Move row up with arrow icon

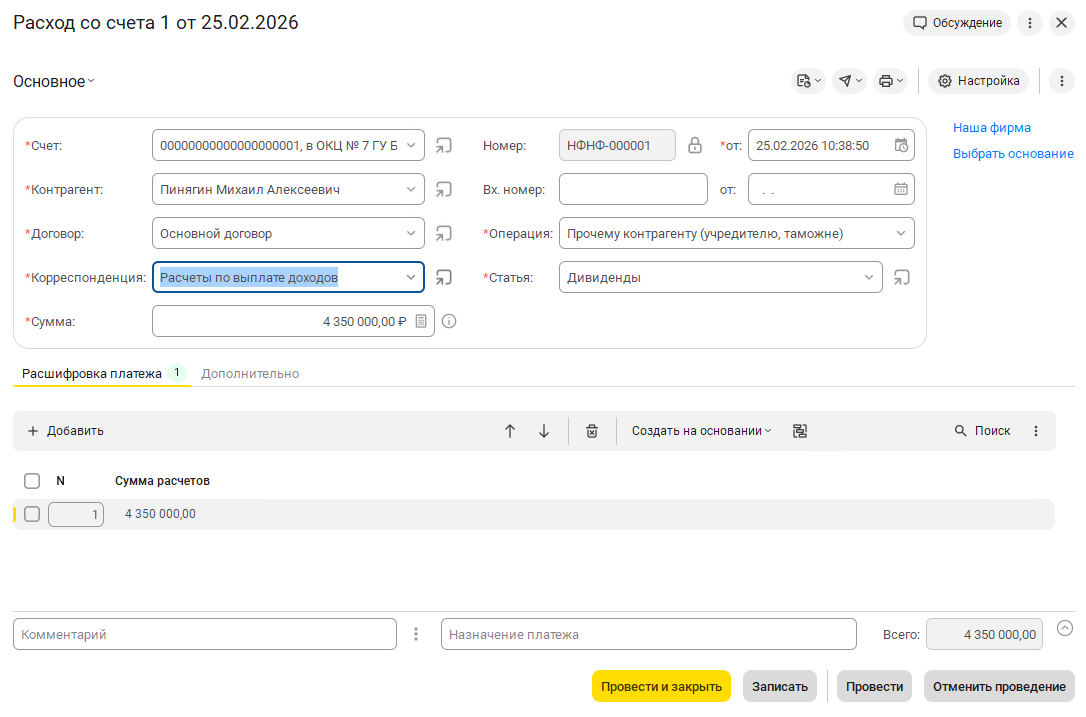tap(510, 431)
